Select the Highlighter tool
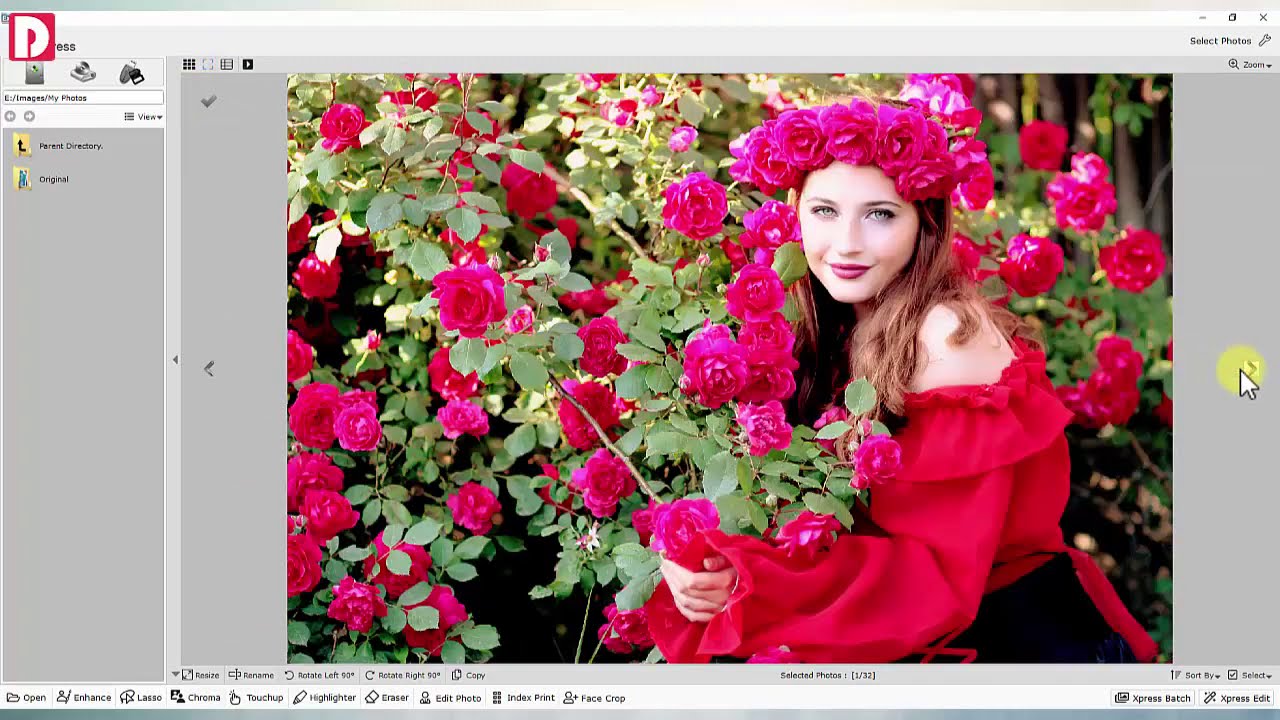Viewport: 1280px width, 720px height. tap(324, 698)
